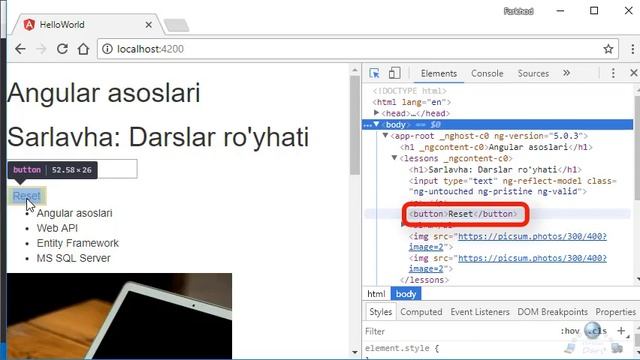The image size is (640, 360).
Task: Collapse the app-root element node
Action: (x=385, y=136)
